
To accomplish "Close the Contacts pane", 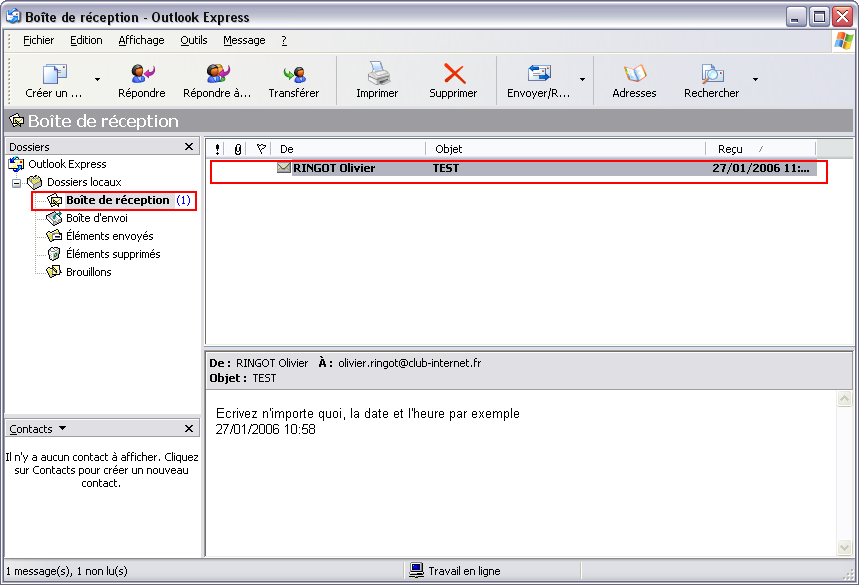I will point(189,428).
